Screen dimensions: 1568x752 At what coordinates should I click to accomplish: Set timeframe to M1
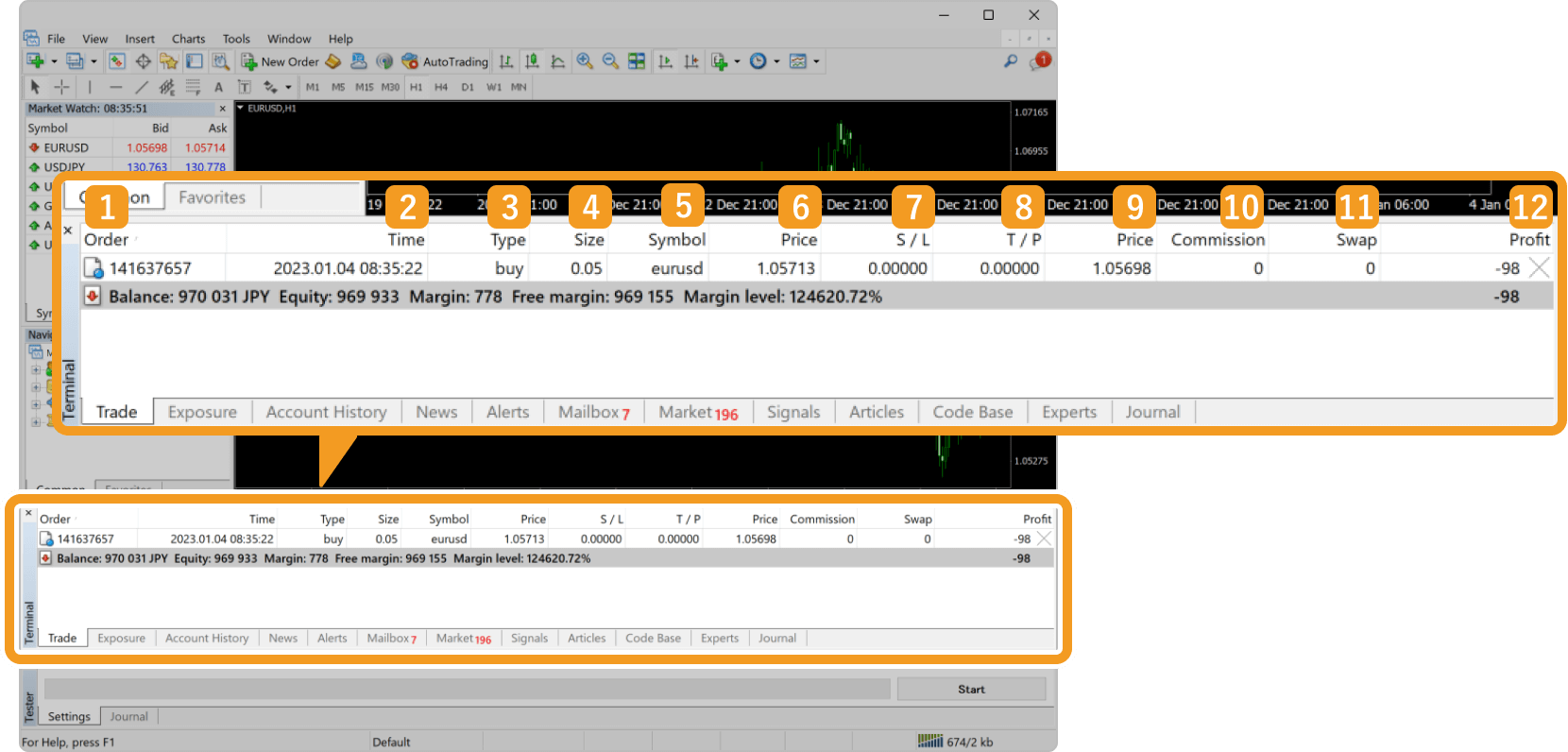(x=313, y=87)
